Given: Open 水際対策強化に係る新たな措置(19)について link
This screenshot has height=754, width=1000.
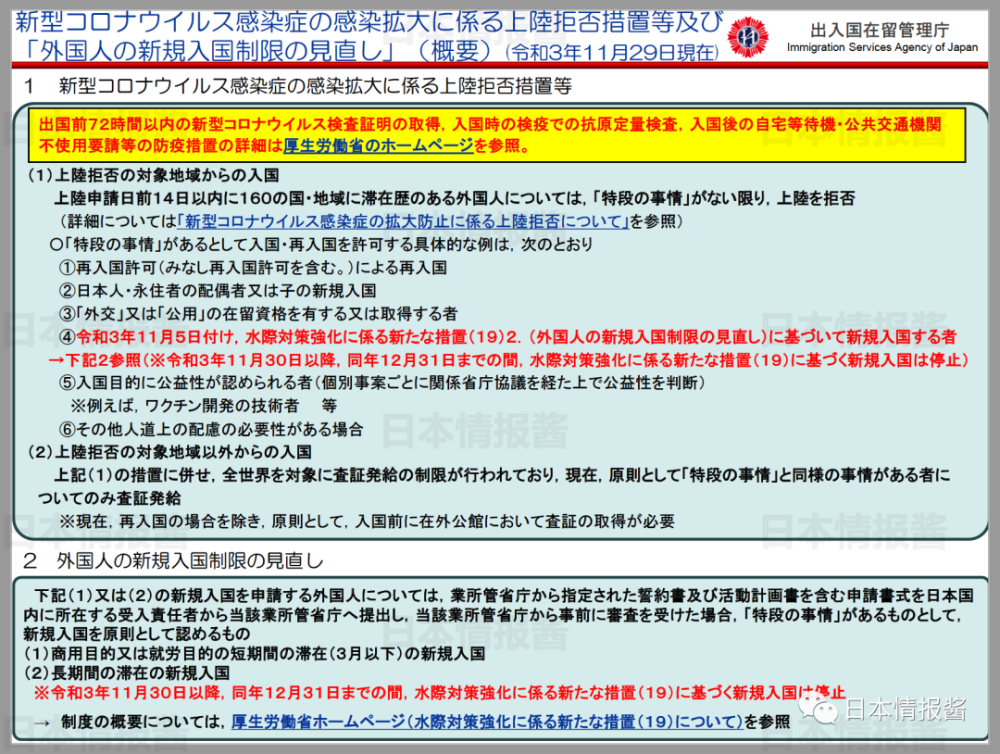Looking at the screenshot, I should coord(487,722).
